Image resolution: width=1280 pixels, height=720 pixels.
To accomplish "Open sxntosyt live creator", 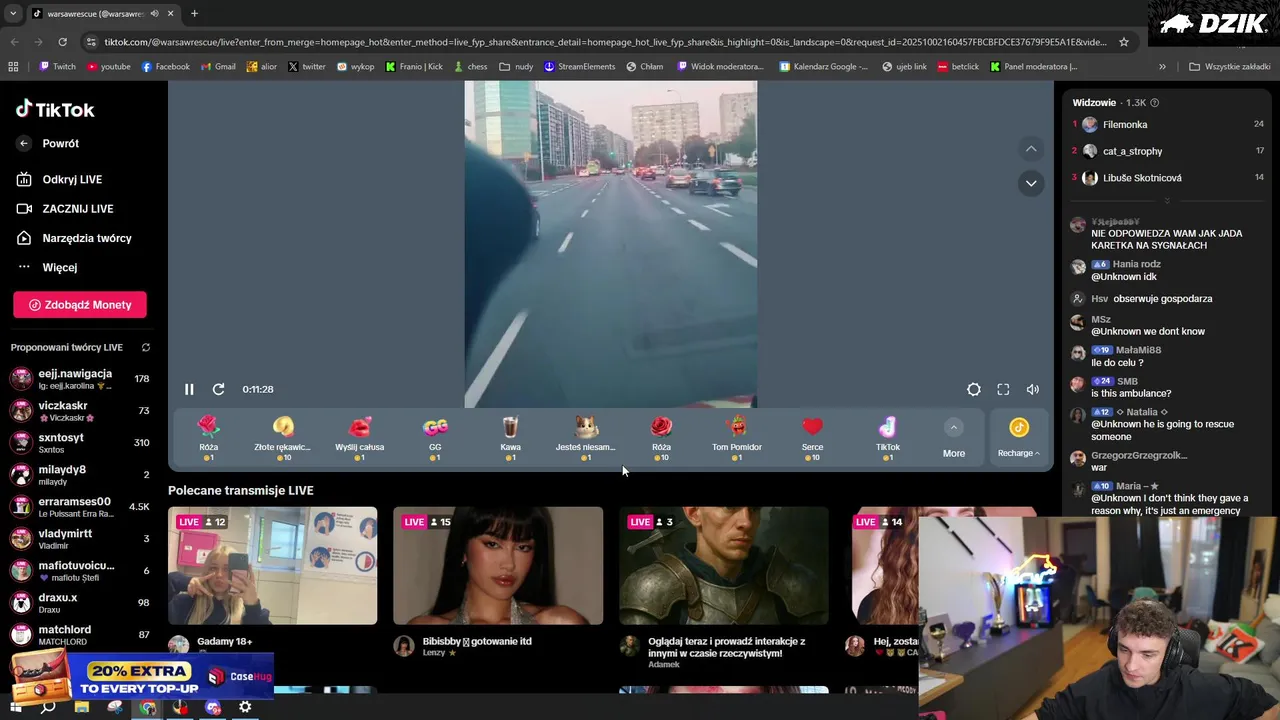I will click(80, 443).
